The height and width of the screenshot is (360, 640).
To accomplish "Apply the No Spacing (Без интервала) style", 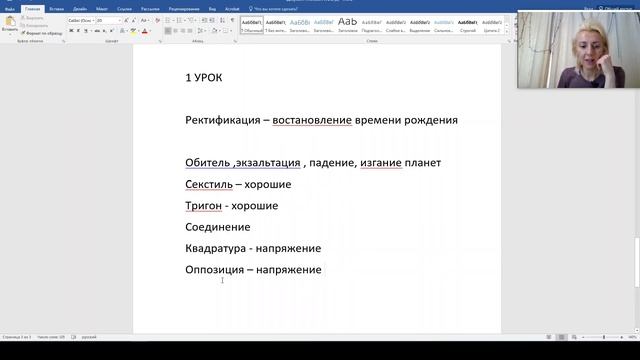I will point(276,26).
